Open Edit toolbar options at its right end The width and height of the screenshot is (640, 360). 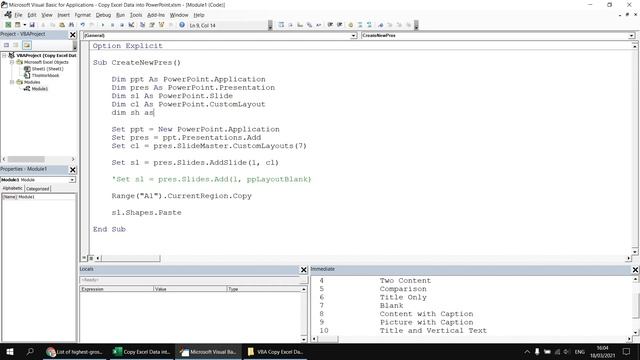tap(416, 25)
